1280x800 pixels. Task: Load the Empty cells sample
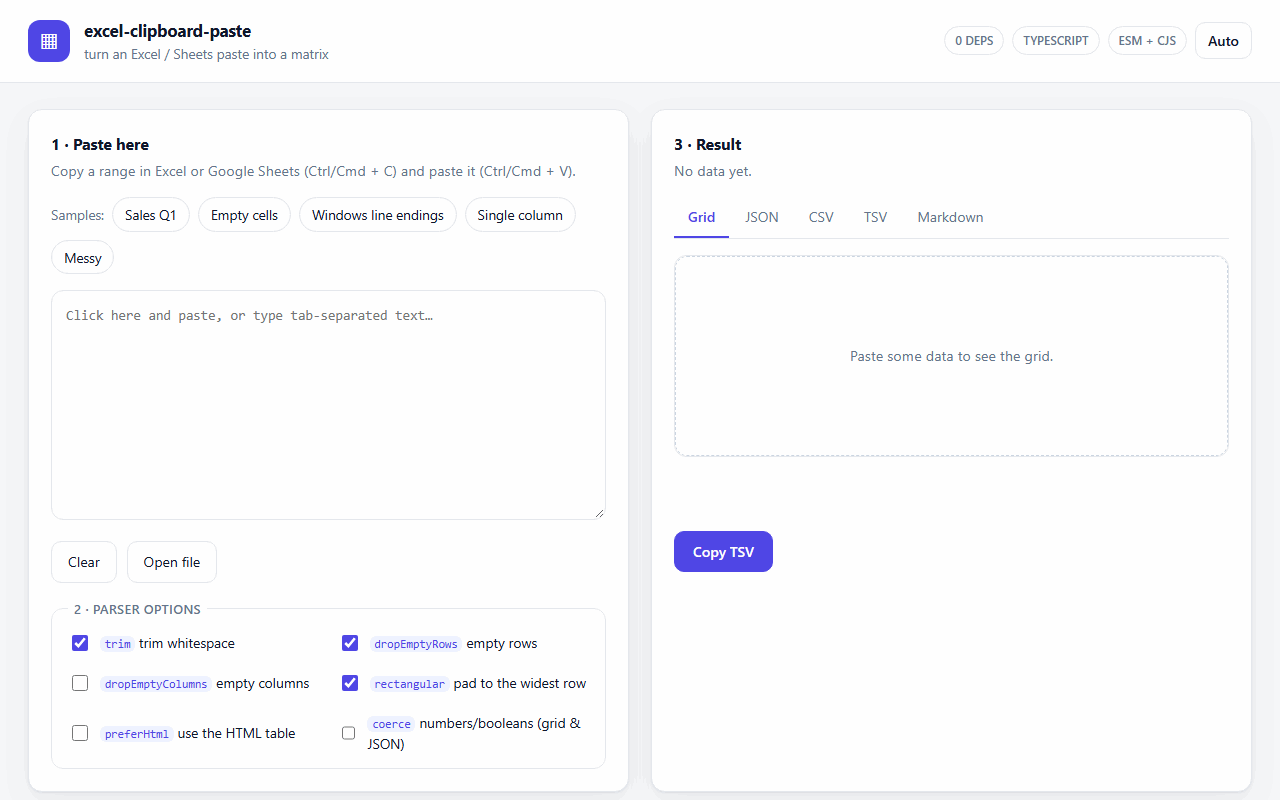[244, 215]
